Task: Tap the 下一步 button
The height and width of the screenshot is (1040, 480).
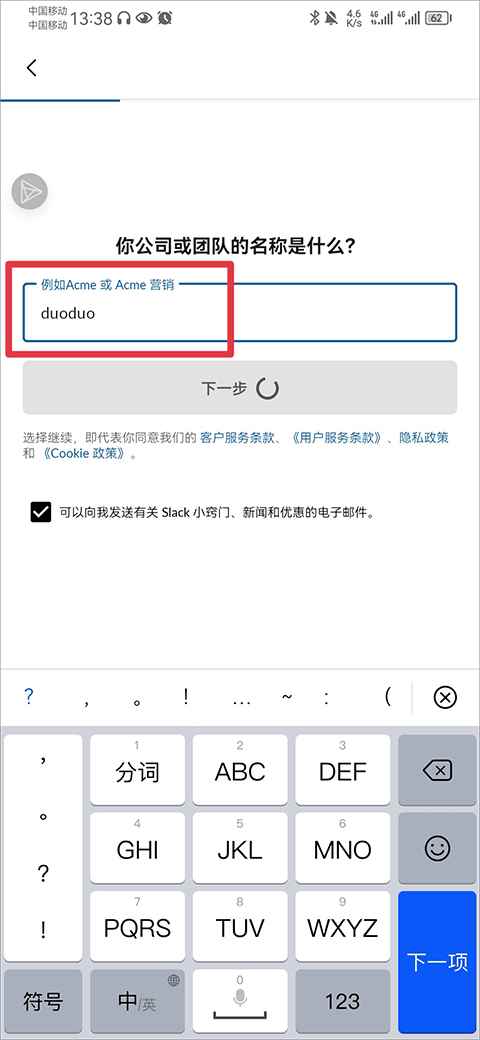Action: click(240, 388)
